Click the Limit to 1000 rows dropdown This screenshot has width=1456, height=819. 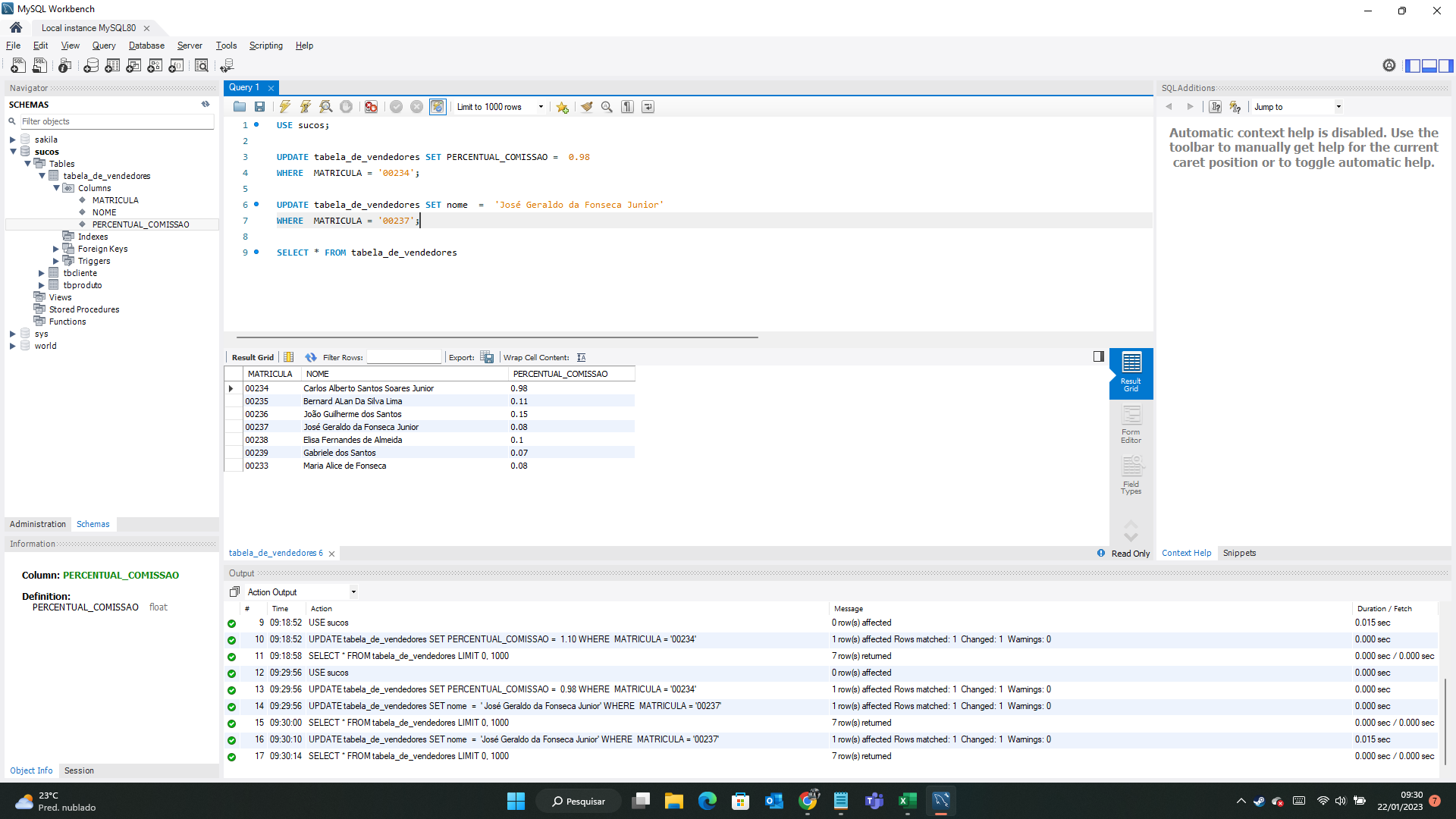coord(499,107)
